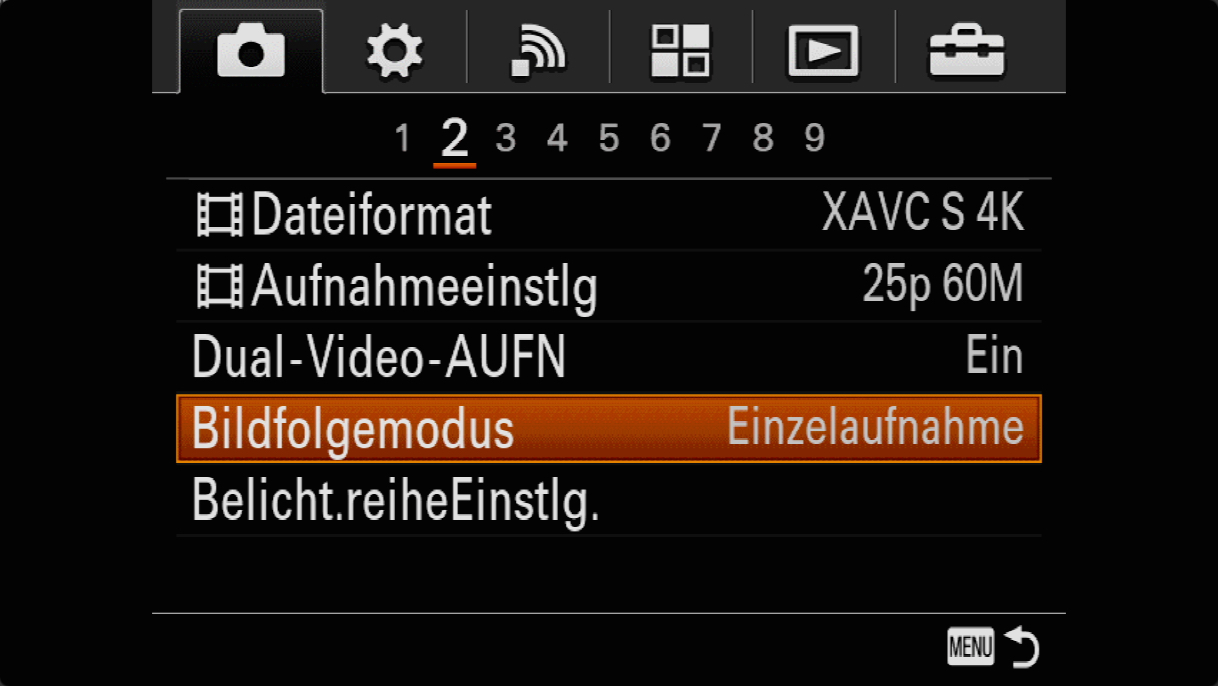
Task: Toggle Dual-Video-AUFN Ein setting
Action: pos(608,357)
